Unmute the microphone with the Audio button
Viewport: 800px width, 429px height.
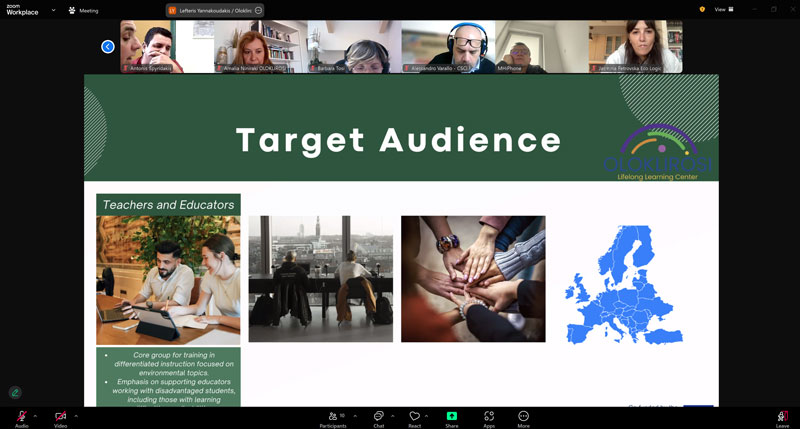coord(21,416)
